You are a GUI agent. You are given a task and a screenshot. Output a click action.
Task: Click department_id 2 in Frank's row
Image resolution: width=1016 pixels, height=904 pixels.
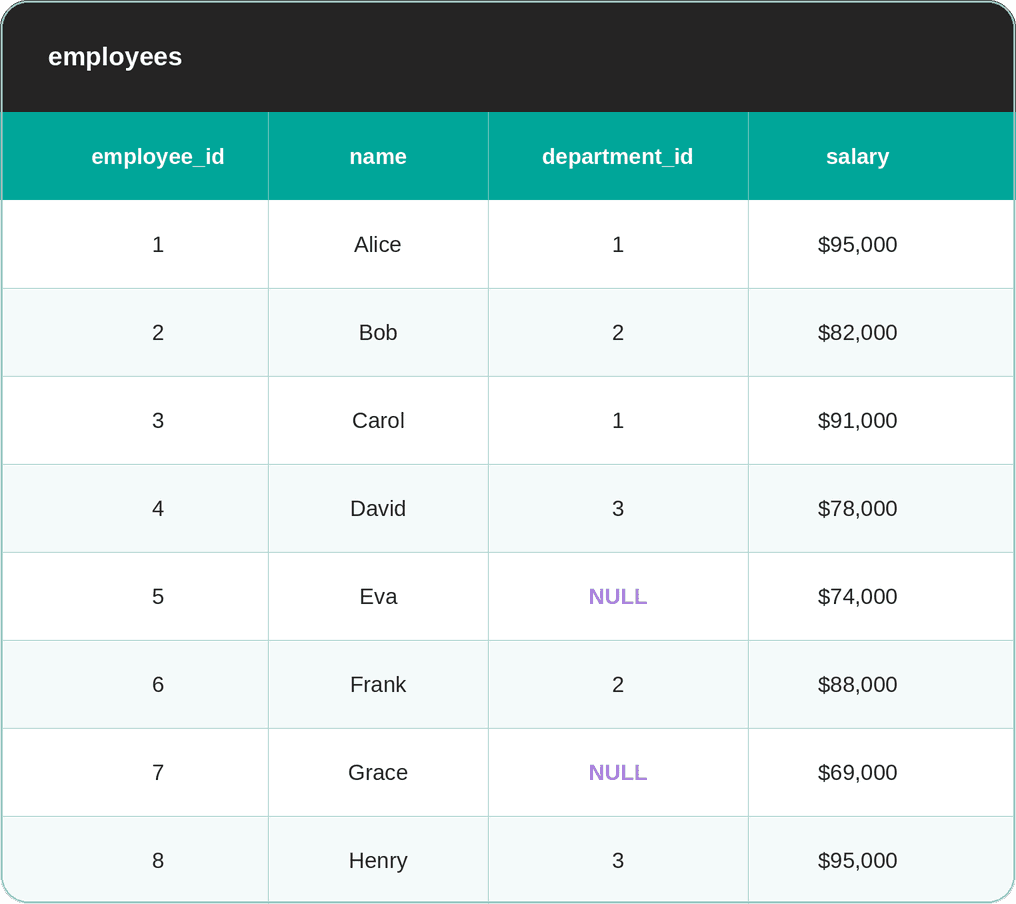click(x=618, y=684)
